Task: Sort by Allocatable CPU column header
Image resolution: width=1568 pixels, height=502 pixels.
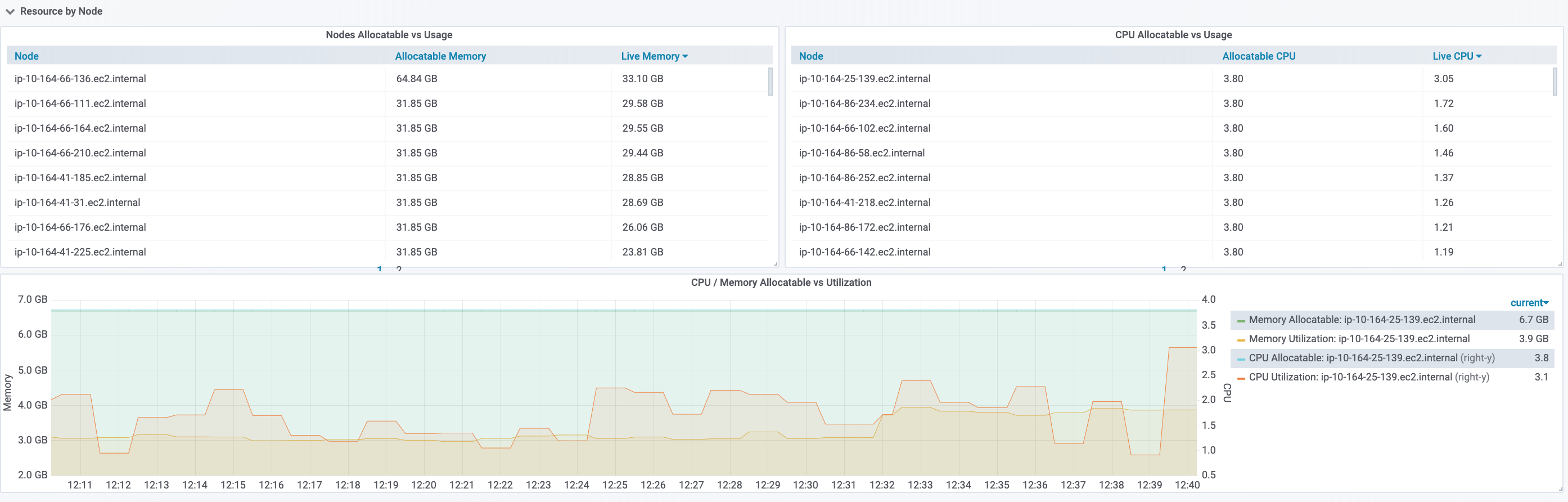Action: [x=1258, y=56]
